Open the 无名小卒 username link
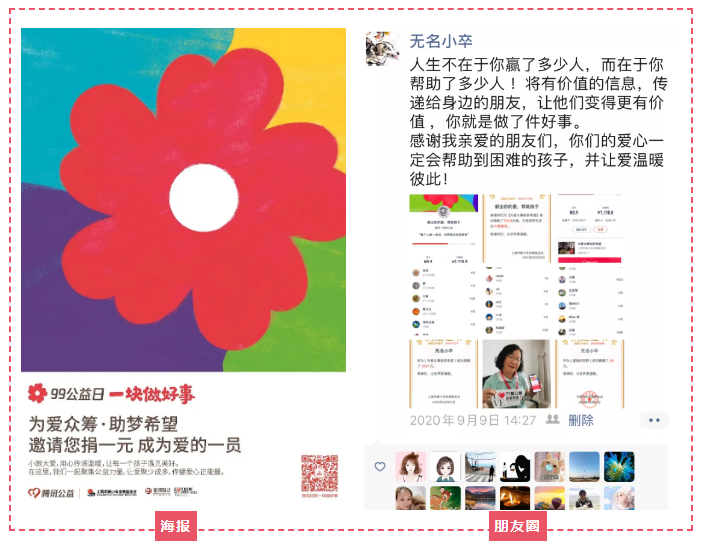 coord(441,41)
